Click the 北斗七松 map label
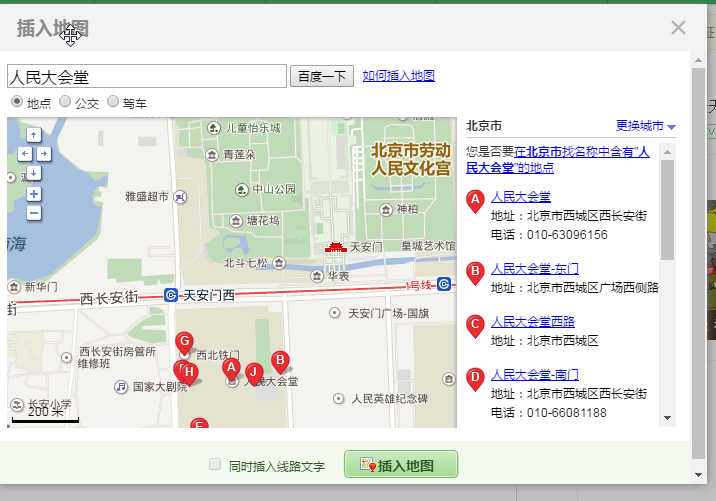 coord(246,263)
